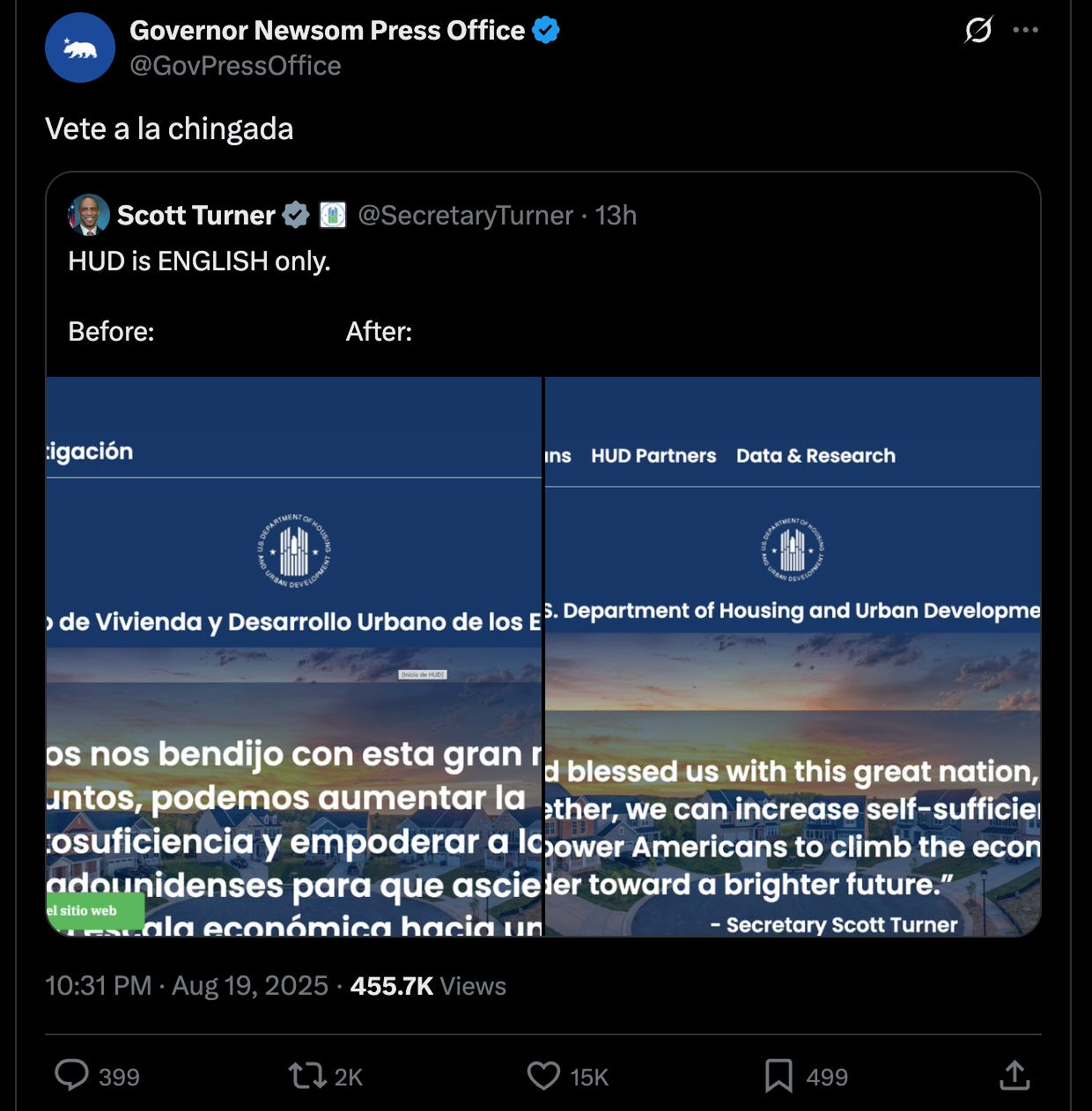Click Governor Newsom Press Office verified badge

pos(546,29)
